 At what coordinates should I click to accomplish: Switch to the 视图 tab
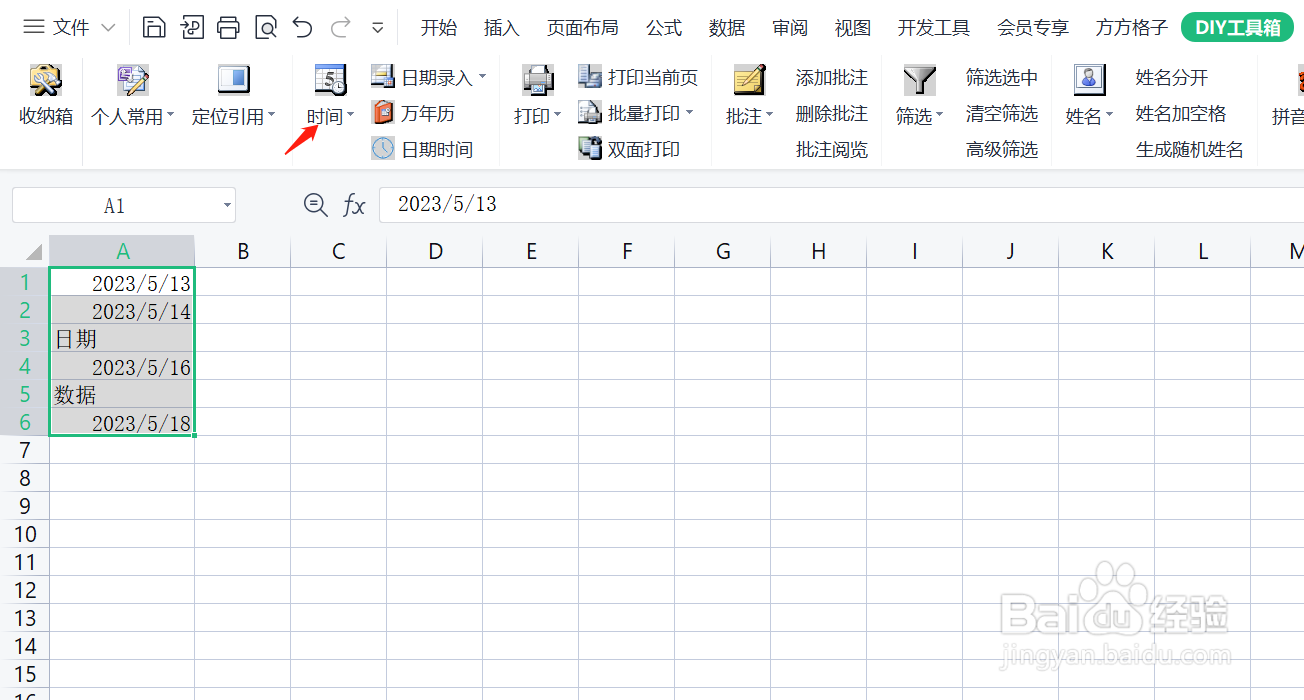click(x=853, y=28)
